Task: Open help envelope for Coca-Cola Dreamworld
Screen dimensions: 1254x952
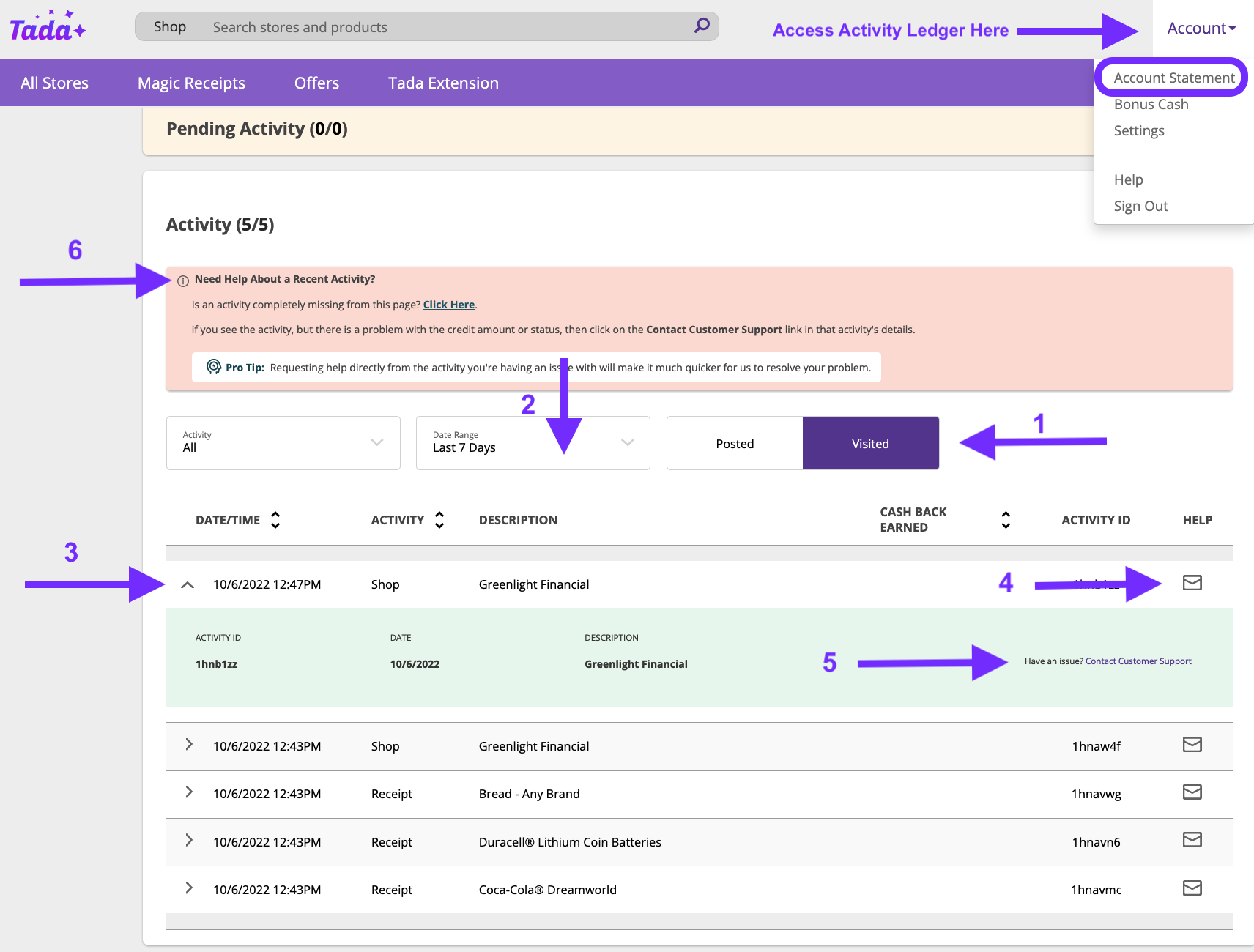Action: [x=1192, y=888]
